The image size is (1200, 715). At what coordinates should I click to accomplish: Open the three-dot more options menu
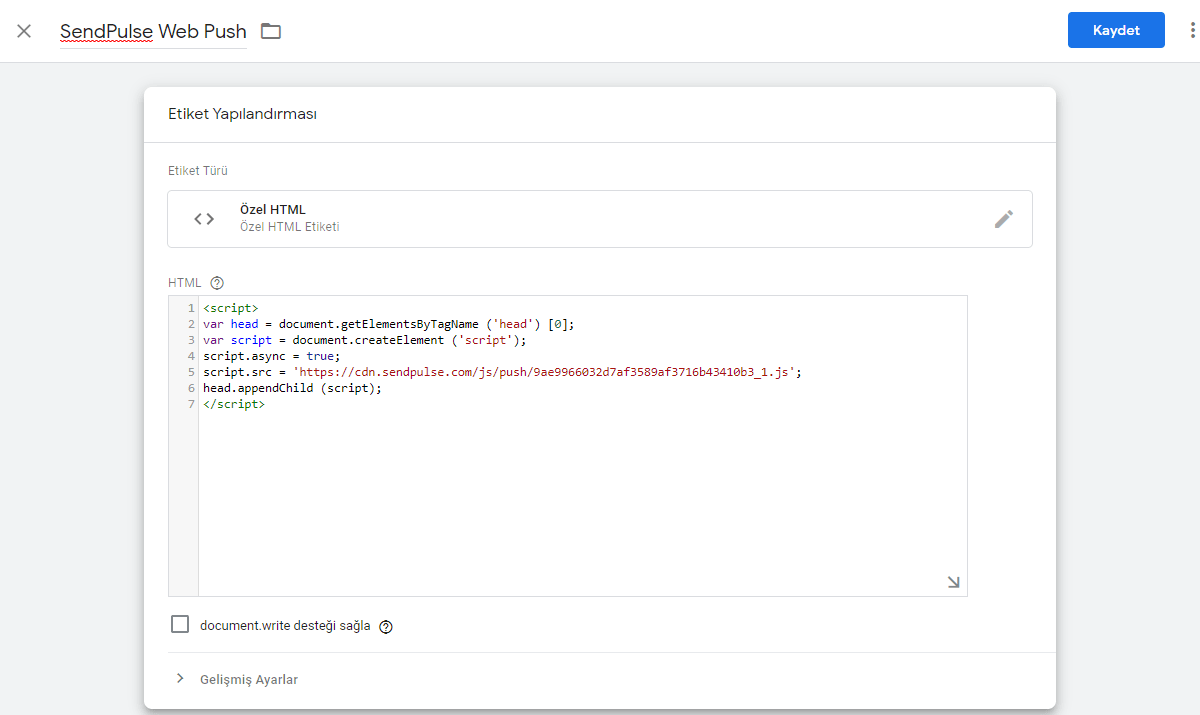tap(1191, 30)
